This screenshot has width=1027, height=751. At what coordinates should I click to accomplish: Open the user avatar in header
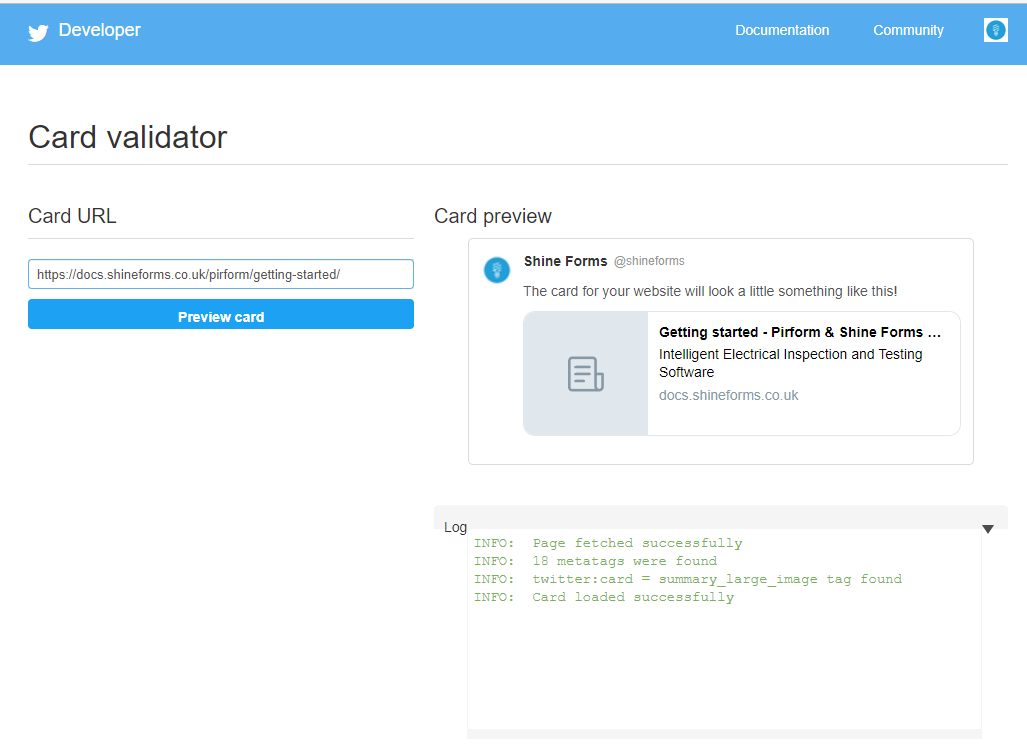click(996, 30)
